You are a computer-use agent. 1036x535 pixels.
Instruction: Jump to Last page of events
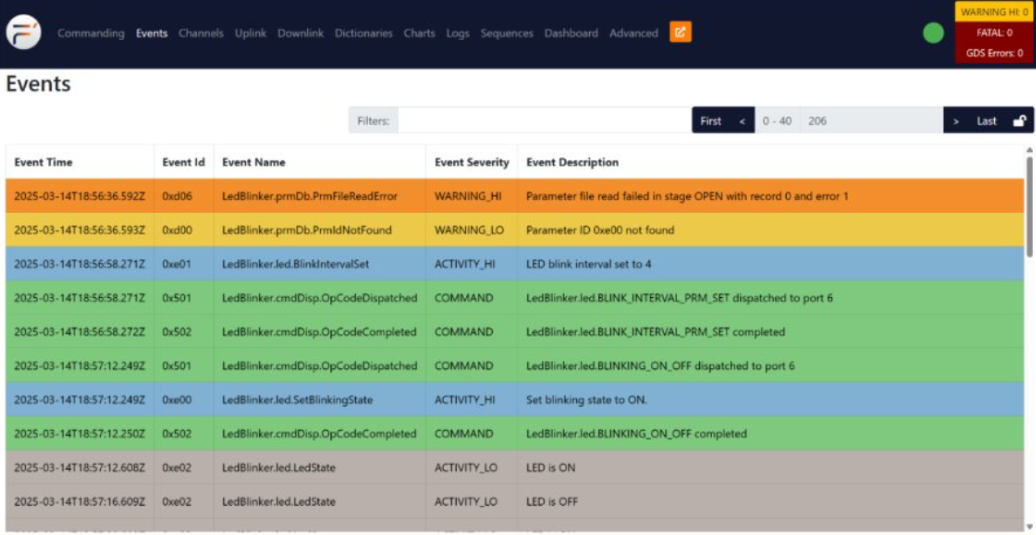click(987, 121)
